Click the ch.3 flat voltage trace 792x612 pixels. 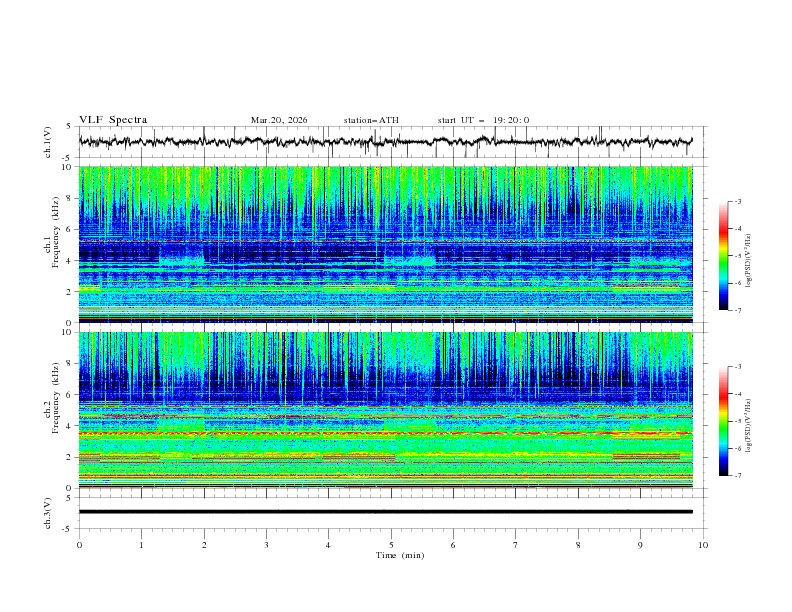click(x=385, y=512)
